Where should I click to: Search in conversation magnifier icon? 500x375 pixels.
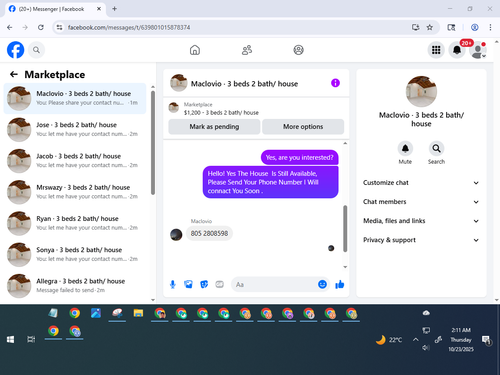point(436,149)
